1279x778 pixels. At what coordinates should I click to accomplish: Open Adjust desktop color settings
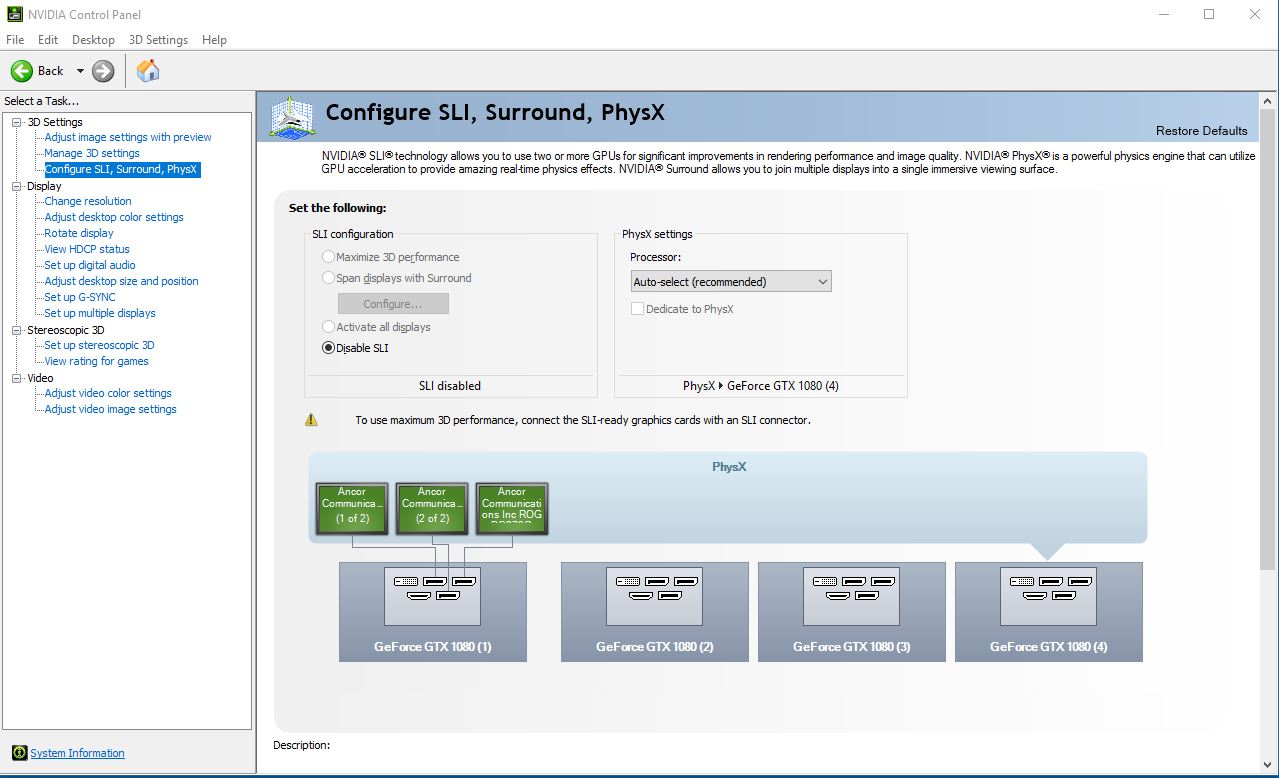coord(114,217)
